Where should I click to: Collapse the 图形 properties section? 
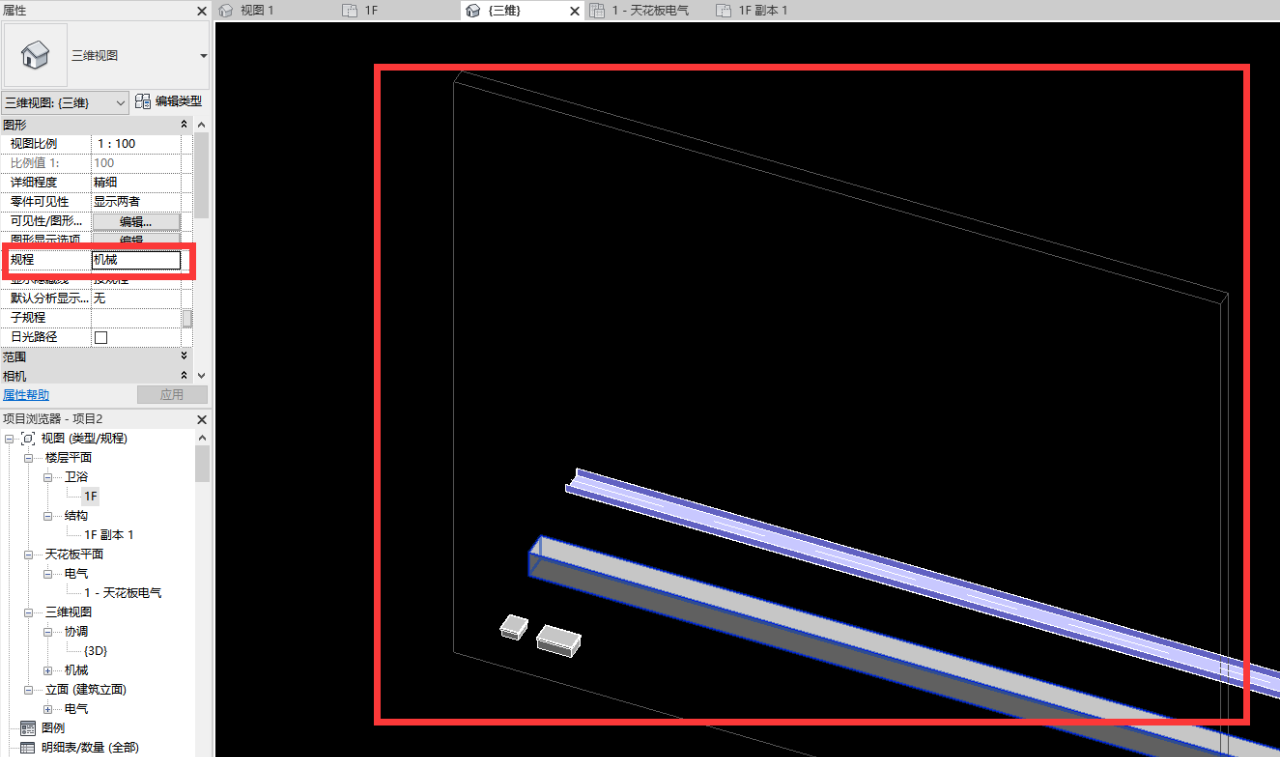pyautogui.click(x=184, y=124)
